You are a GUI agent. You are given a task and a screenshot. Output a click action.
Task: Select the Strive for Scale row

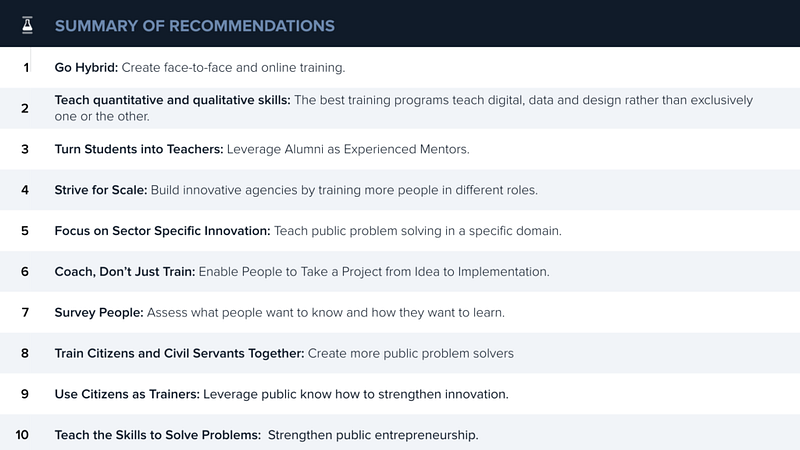[x=400, y=190]
